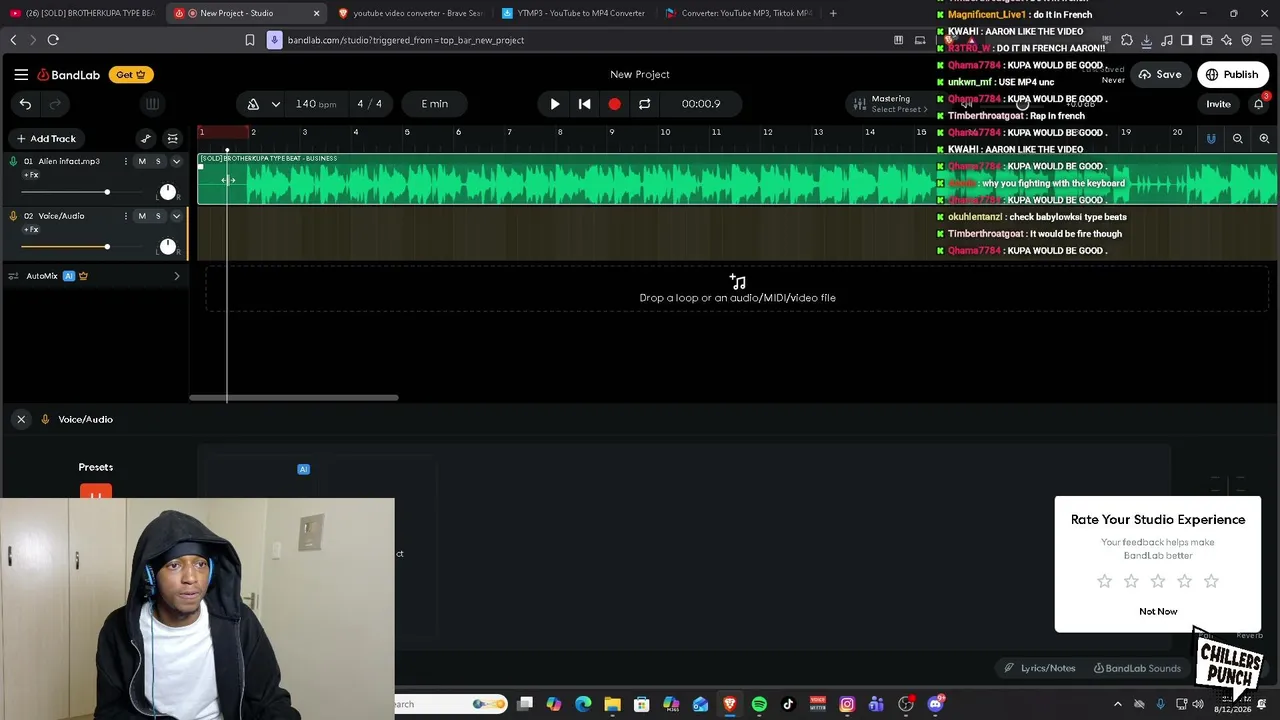Rate studio experience five stars
1280x720 pixels.
[x=1211, y=581]
